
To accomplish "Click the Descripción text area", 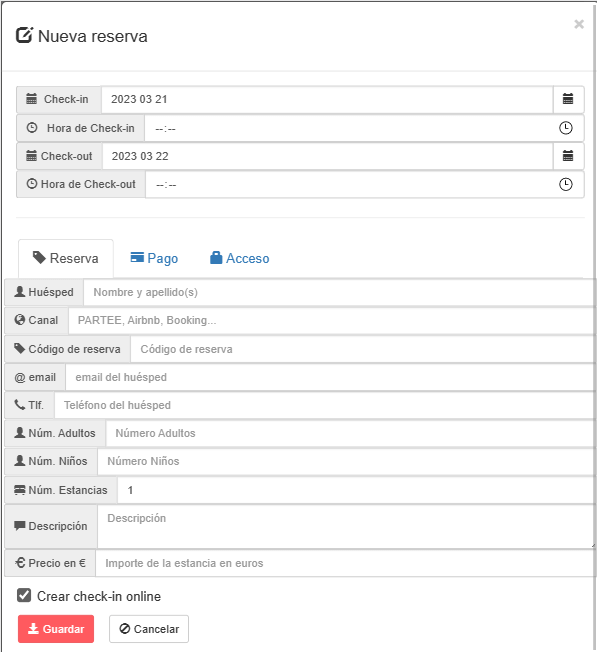I will coord(346,526).
